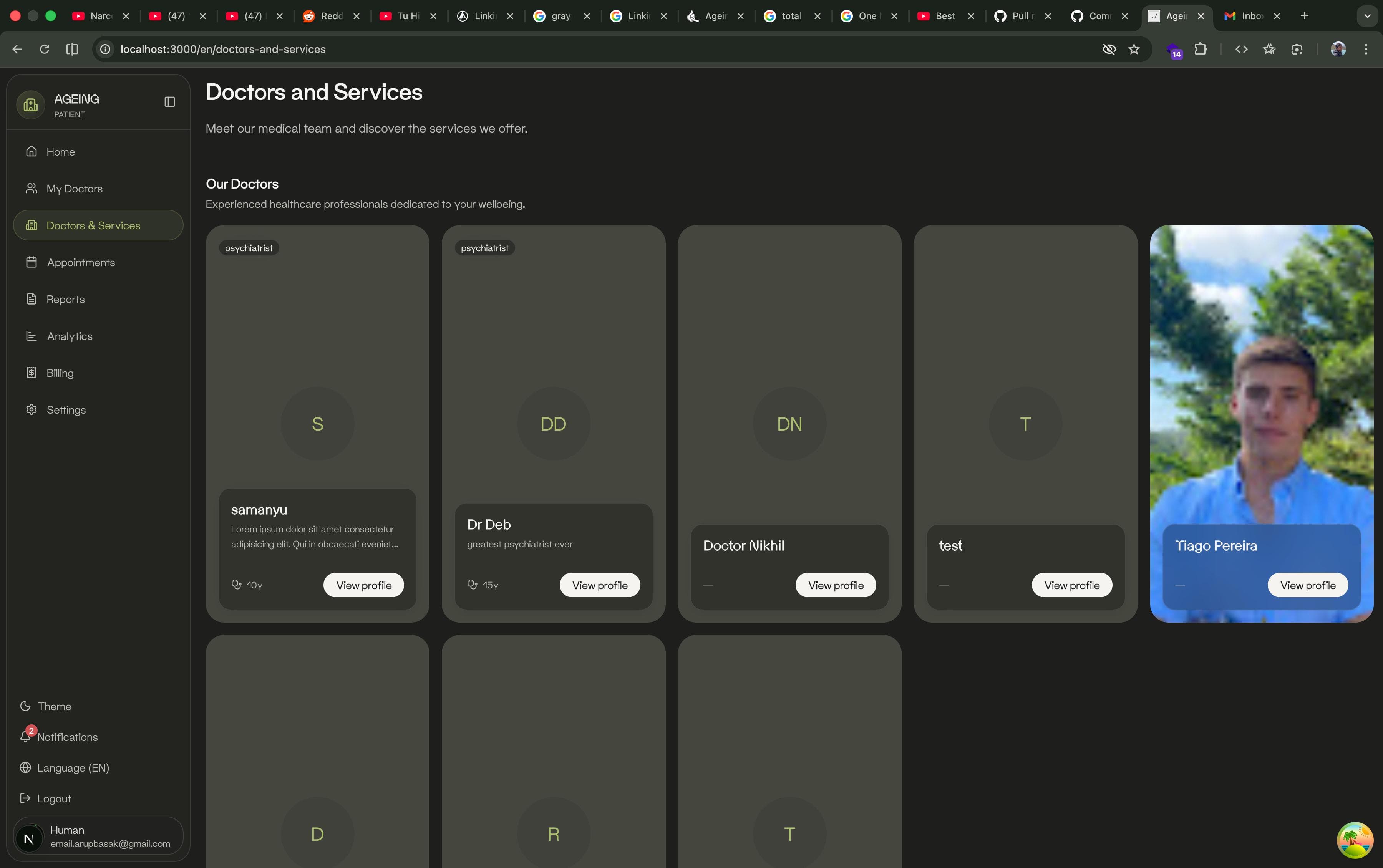Toggle the Theme moon icon
This screenshot has width=1383, height=868.
point(25,706)
